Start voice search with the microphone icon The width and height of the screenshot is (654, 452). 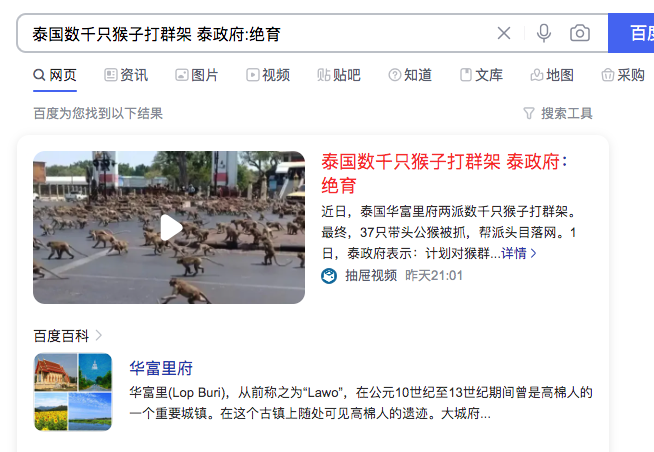[544, 33]
